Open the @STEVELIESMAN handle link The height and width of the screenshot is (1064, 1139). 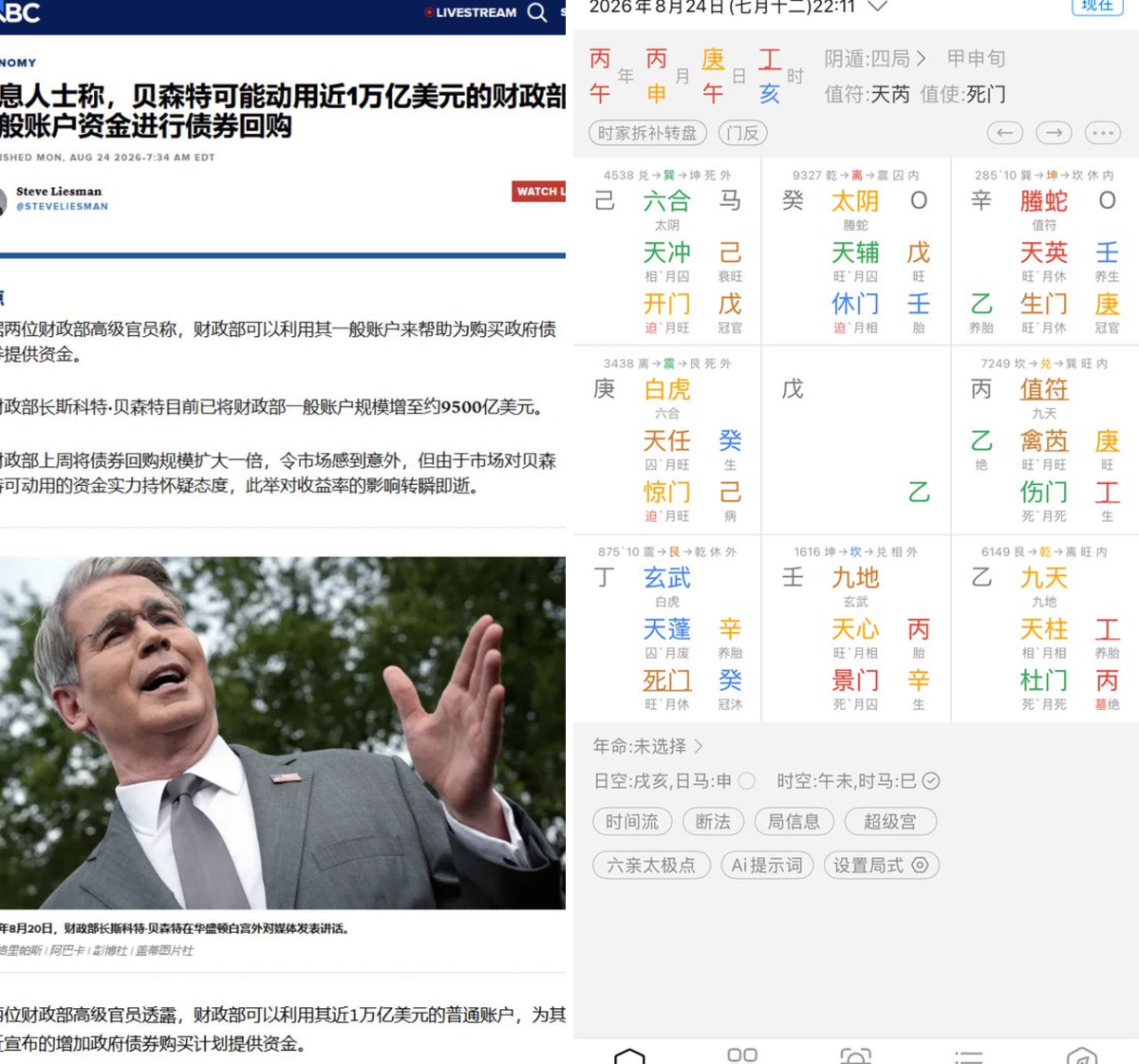coord(63,206)
